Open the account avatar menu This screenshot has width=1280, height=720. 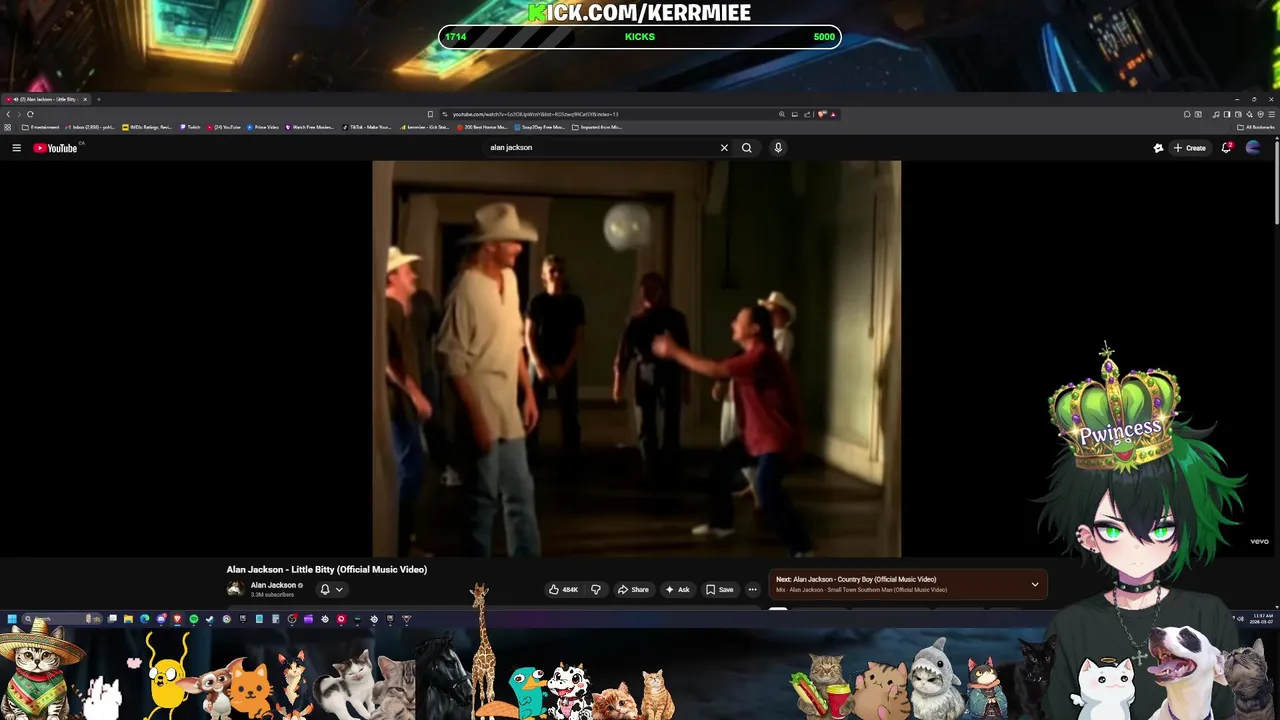[x=1253, y=148]
